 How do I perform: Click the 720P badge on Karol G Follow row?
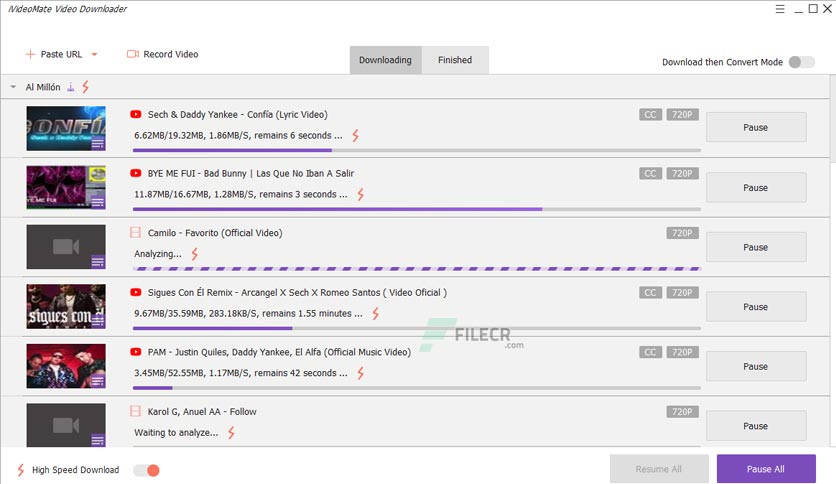(x=682, y=412)
